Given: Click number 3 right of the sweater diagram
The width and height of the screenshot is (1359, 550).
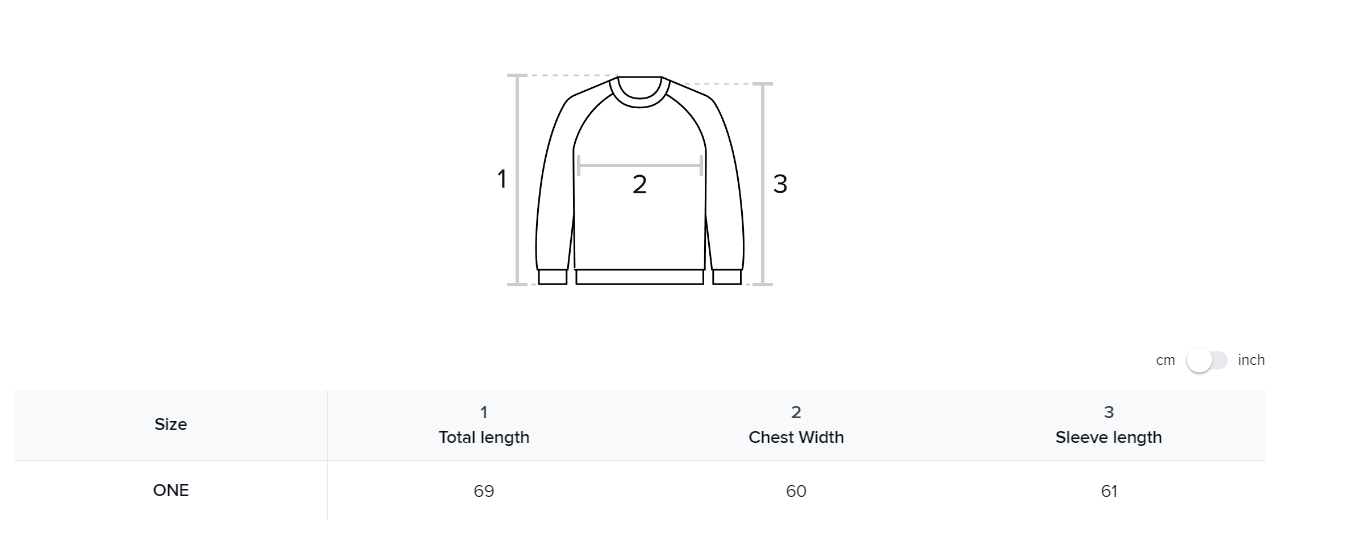Looking at the screenshot, I should 780,184.
